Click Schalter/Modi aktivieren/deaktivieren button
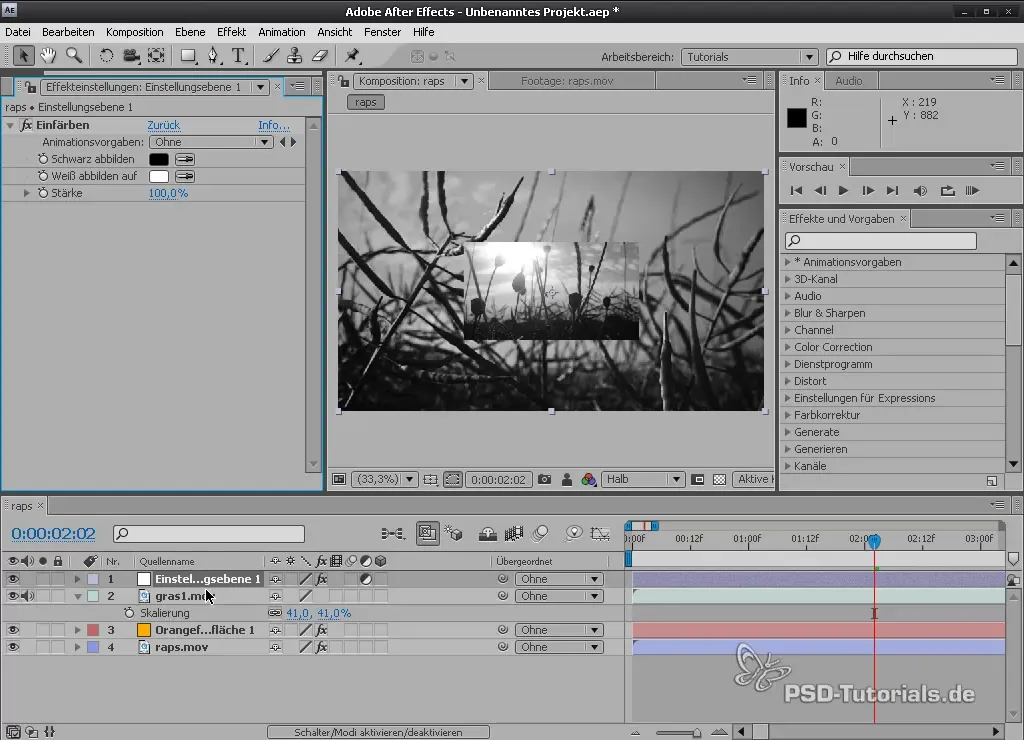The width and height of the screenshot is (1024, 740). [378, 732]
